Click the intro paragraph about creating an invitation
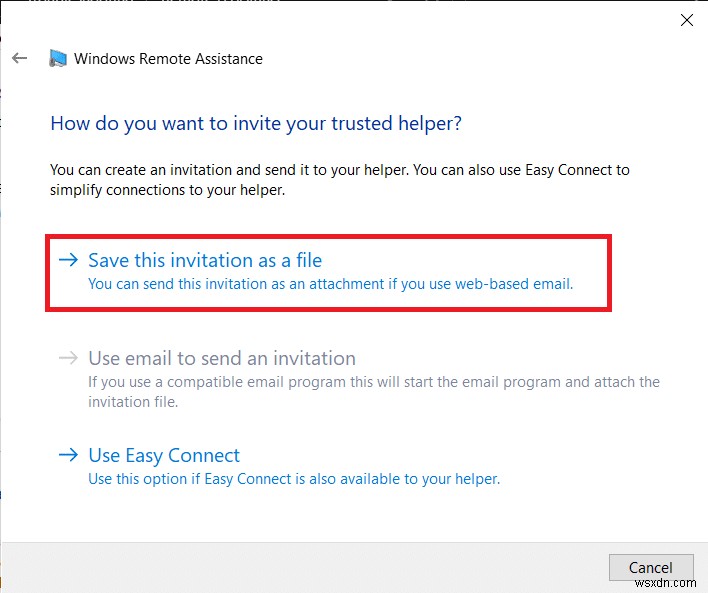 click(340, 180)
